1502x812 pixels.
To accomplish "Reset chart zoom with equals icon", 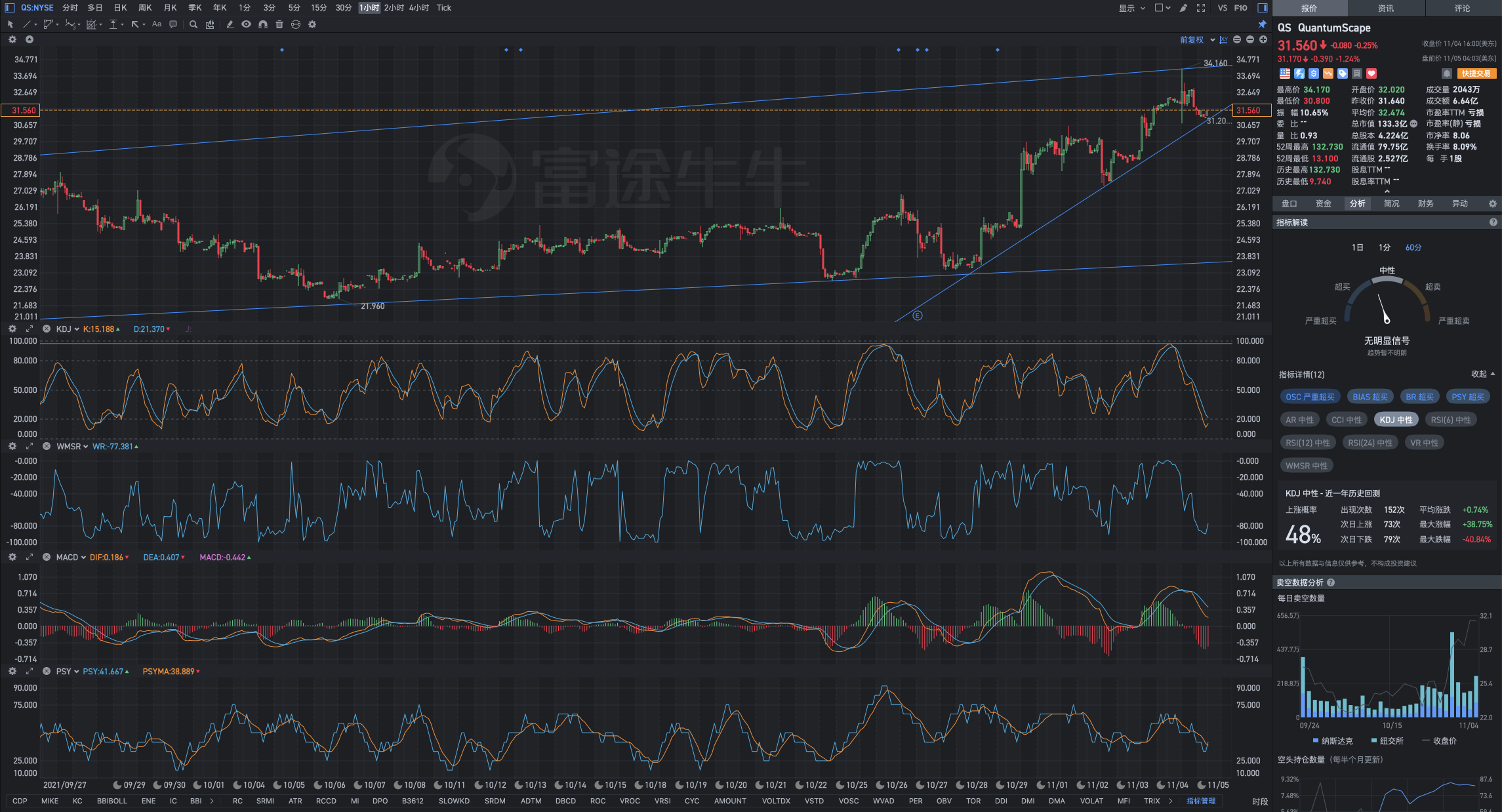I will [x=1237, y=40].
